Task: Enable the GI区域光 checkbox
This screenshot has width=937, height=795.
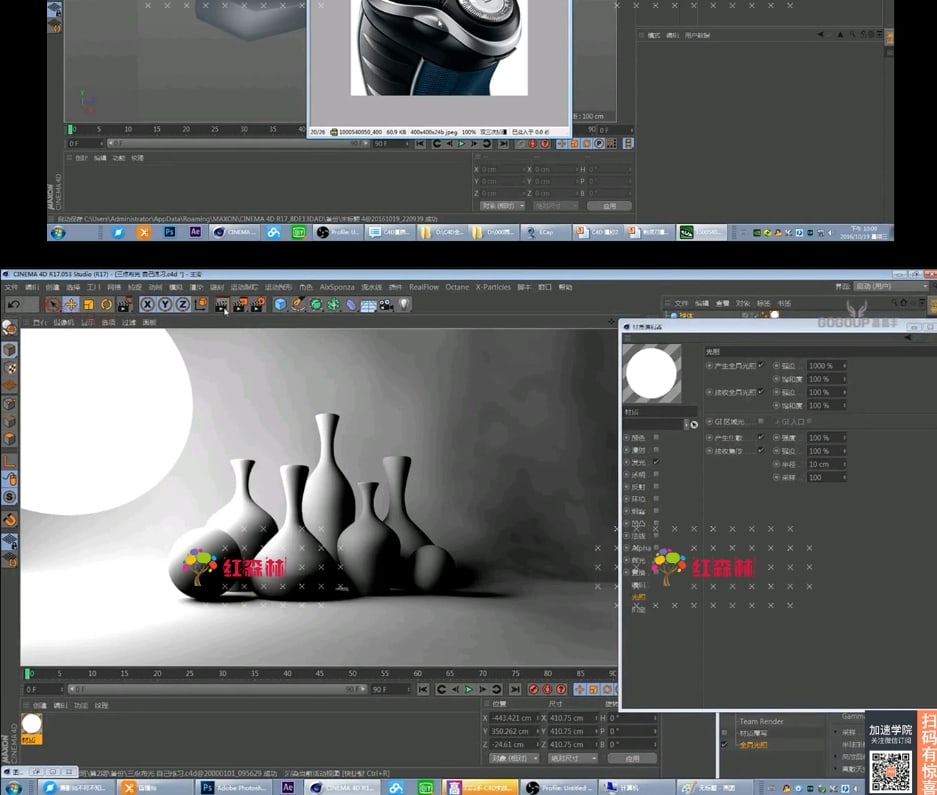Action: [x=761, y=421]
